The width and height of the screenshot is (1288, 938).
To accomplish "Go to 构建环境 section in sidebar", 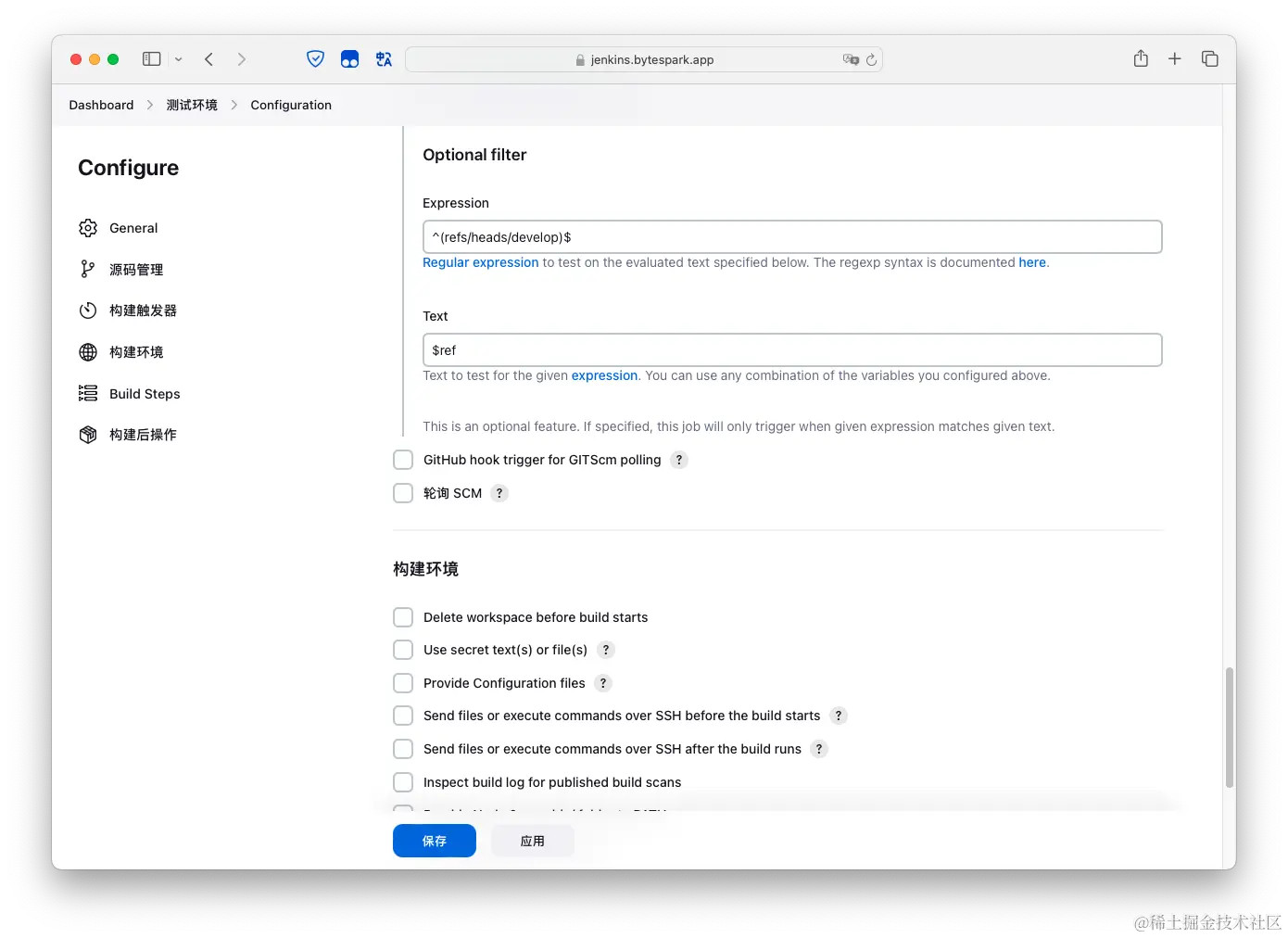I will pyautogui.click(x=136, y=352).
